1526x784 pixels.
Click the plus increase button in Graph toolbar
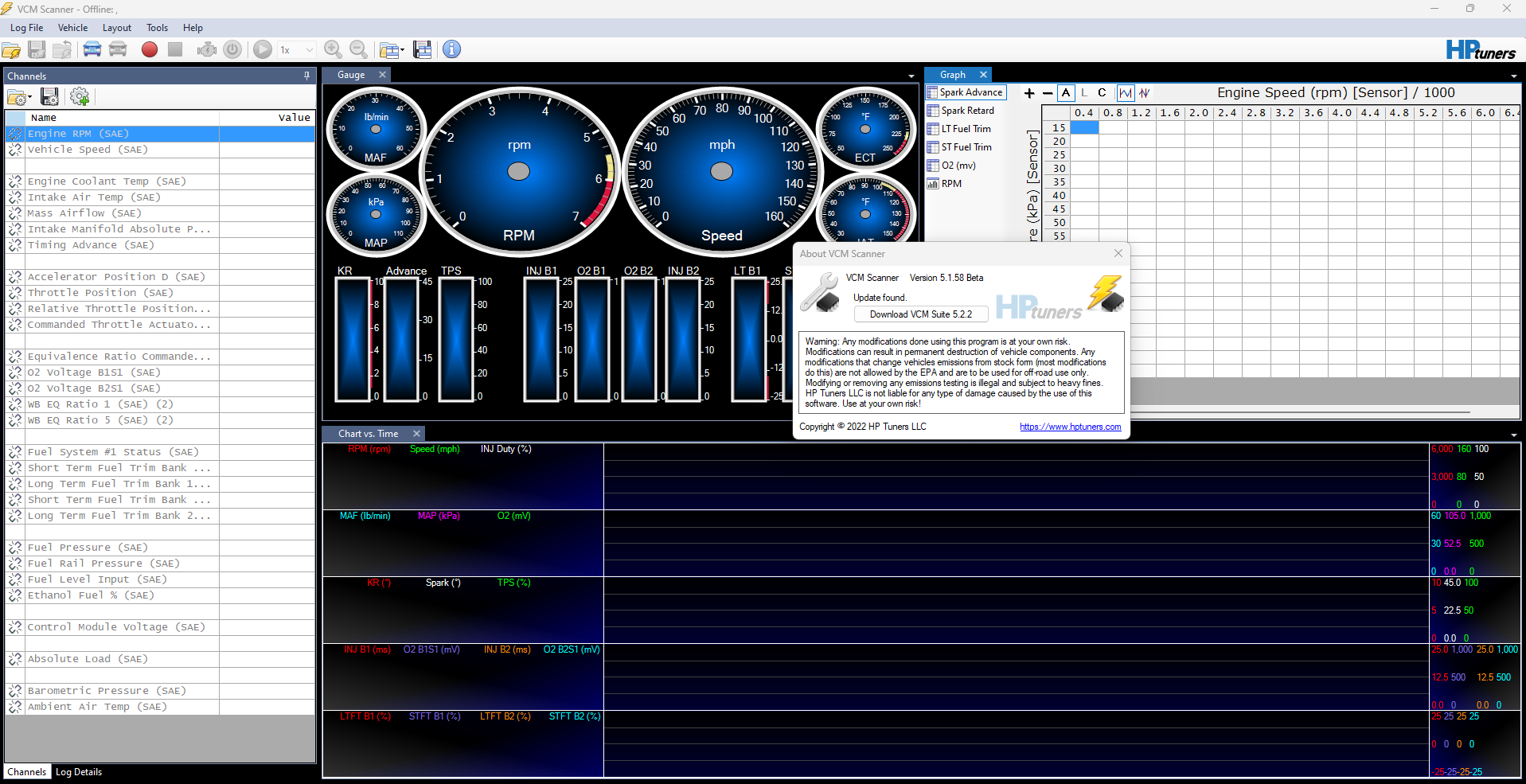(x=1029, y=93)
